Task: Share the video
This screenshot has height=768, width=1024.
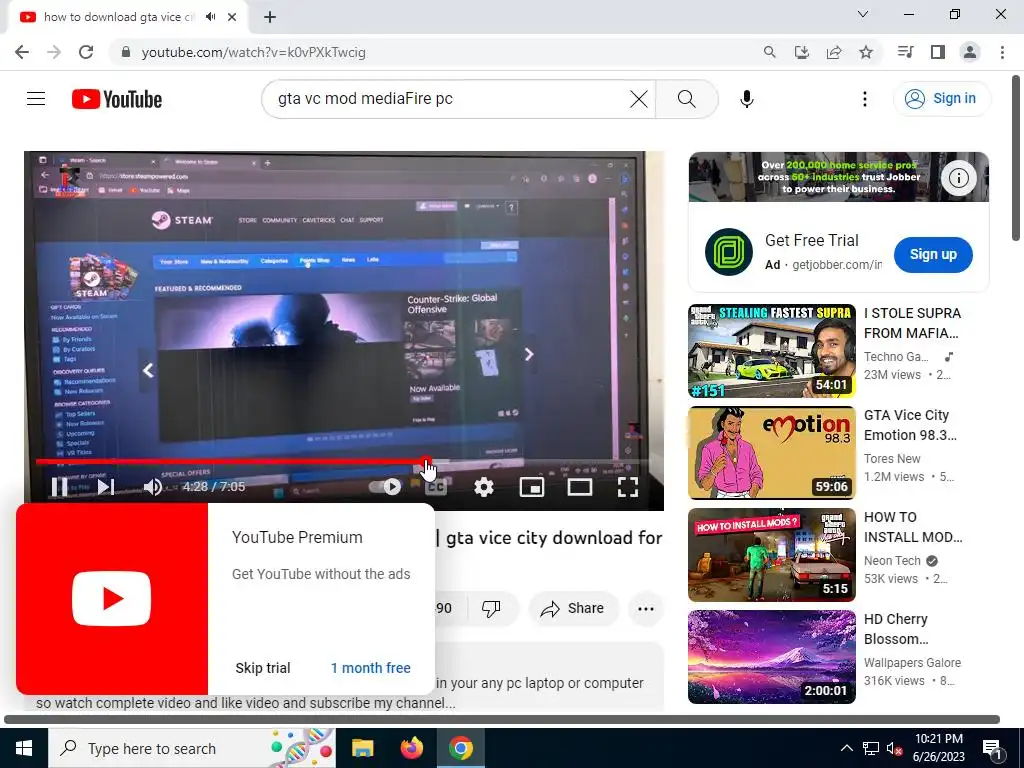Action: click(x=572, y=608)
